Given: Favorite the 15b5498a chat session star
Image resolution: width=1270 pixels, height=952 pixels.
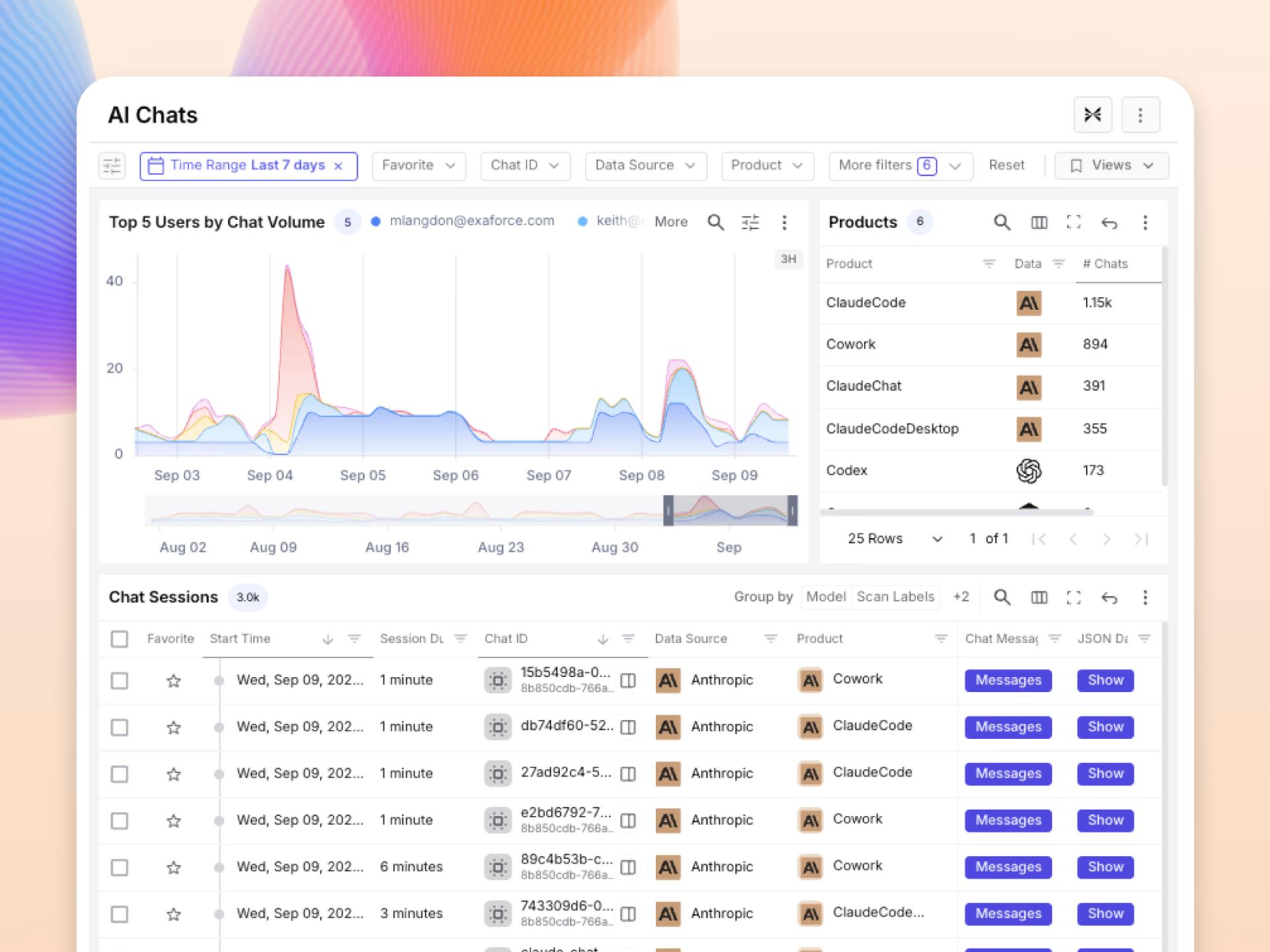Looking at the screenshot, I should 173,680.
